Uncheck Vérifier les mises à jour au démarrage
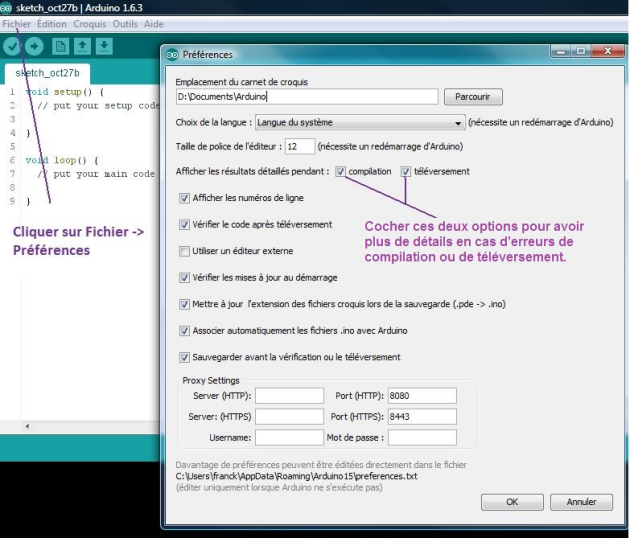Image resolution: width=630 pixels, height=538 pixels. click(x=184, y=278)
